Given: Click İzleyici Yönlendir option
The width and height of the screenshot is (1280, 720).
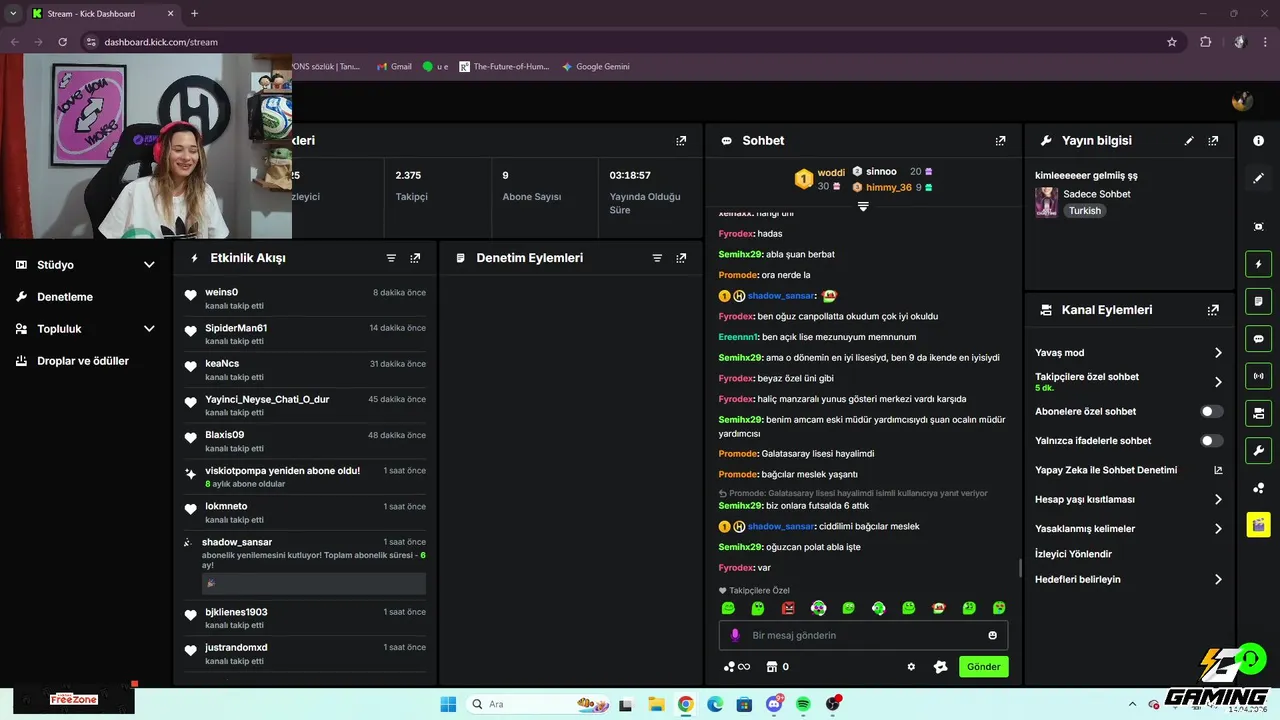Looking at the screenshot, I should (x=1073, y=554).
